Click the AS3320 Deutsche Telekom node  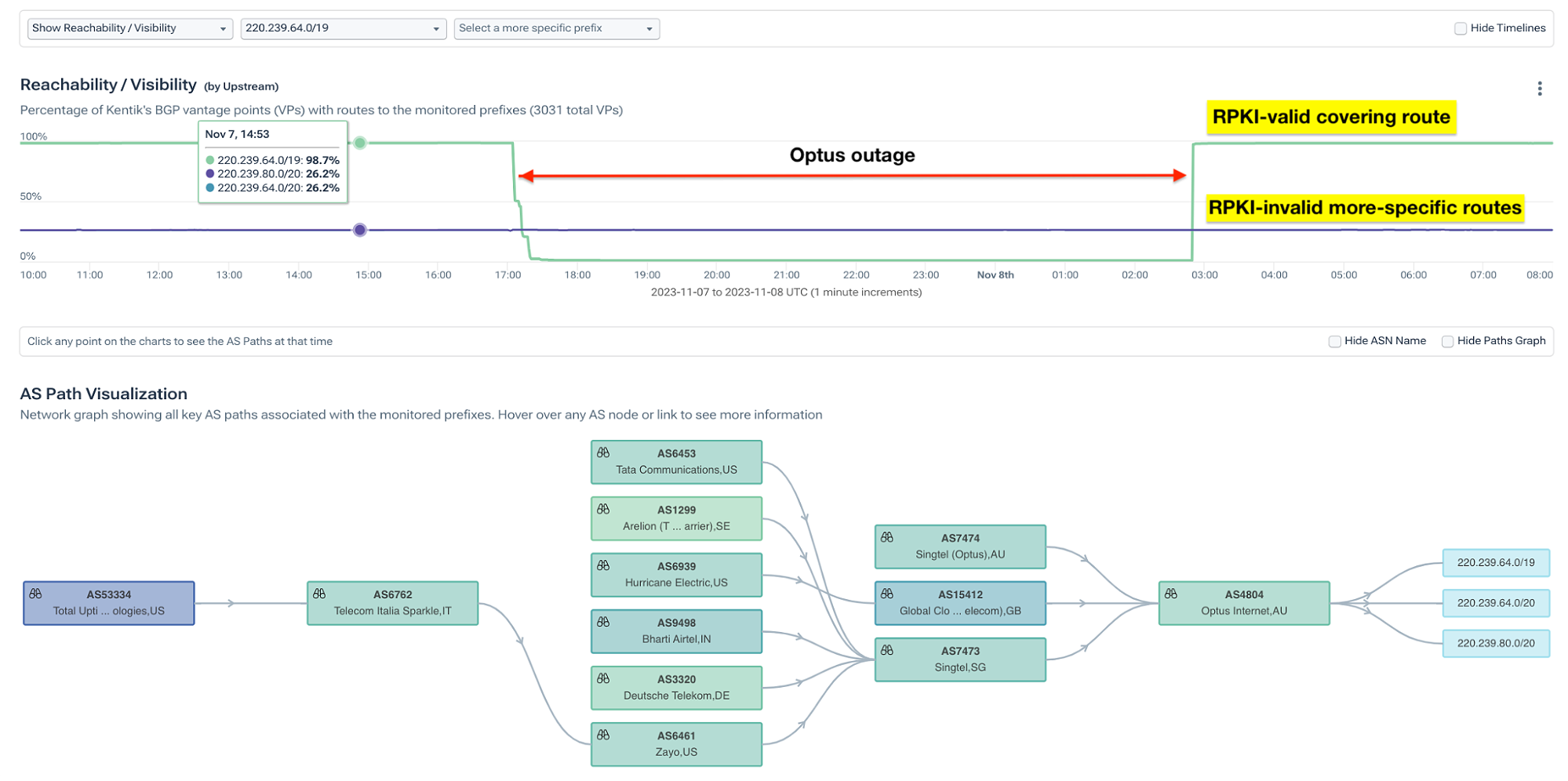(676, 688)
